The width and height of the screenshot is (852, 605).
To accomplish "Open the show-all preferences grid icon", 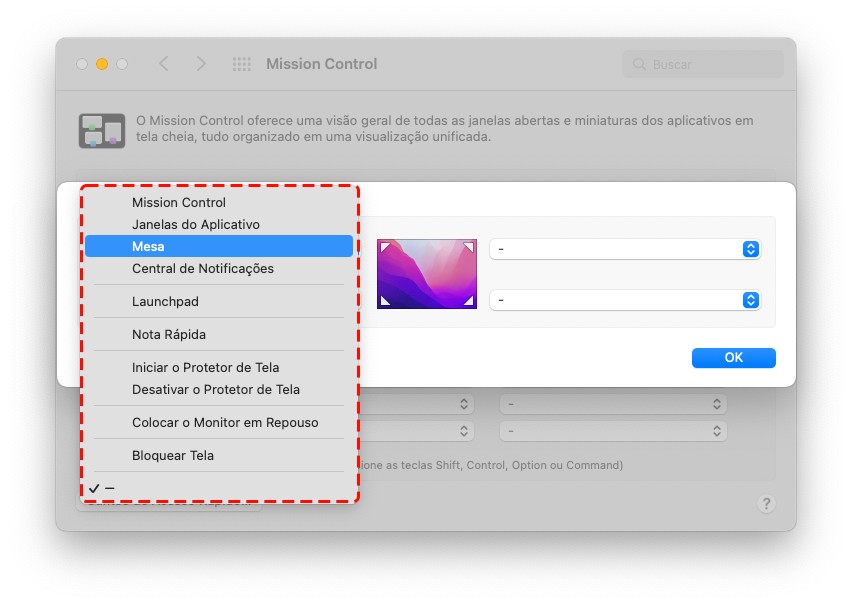I will tap(242, 64).
